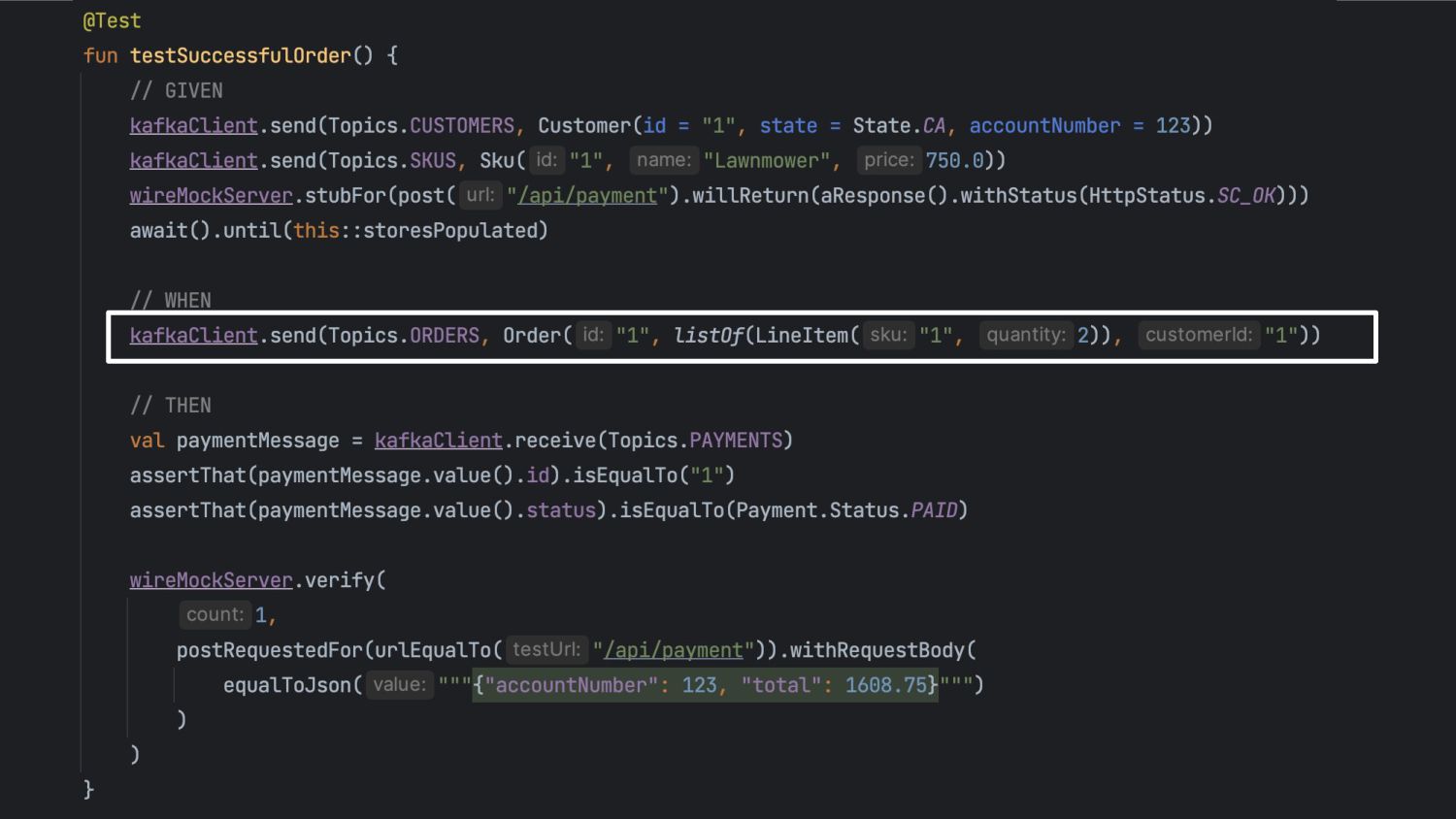The height and width of the screenshot is (819, 1456).
Task: Click the withRequestBody call
Action: coord(877,649)
